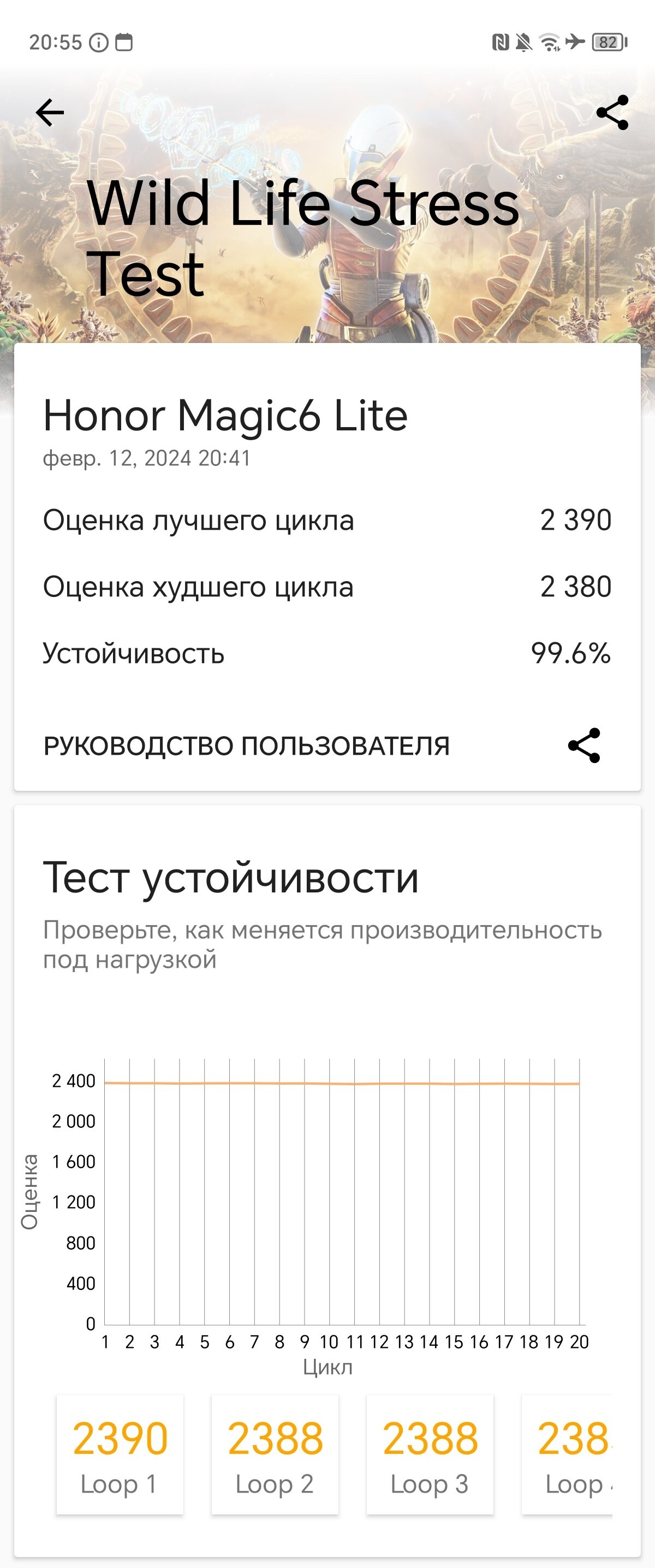Tap the muted bell status icon
The height and width of the screenshot is (1568, 655).
click(x=523, y=42)
